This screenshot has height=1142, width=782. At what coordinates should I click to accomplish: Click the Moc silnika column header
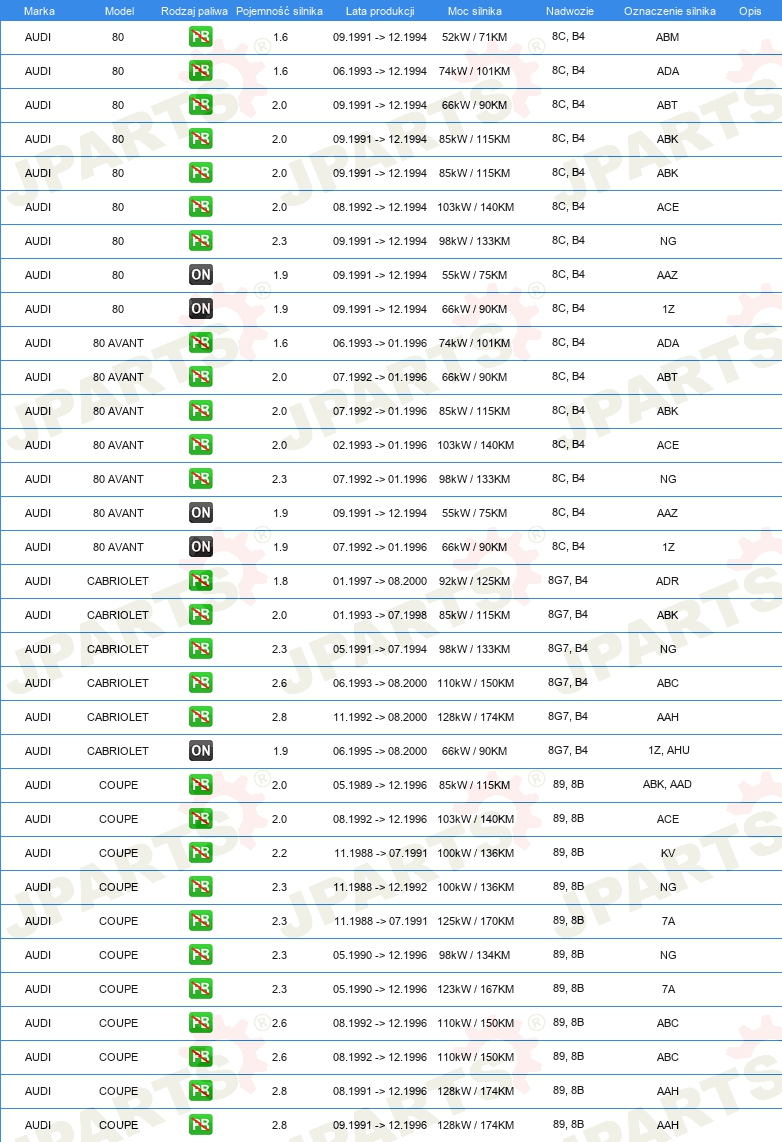pos(475,11)
